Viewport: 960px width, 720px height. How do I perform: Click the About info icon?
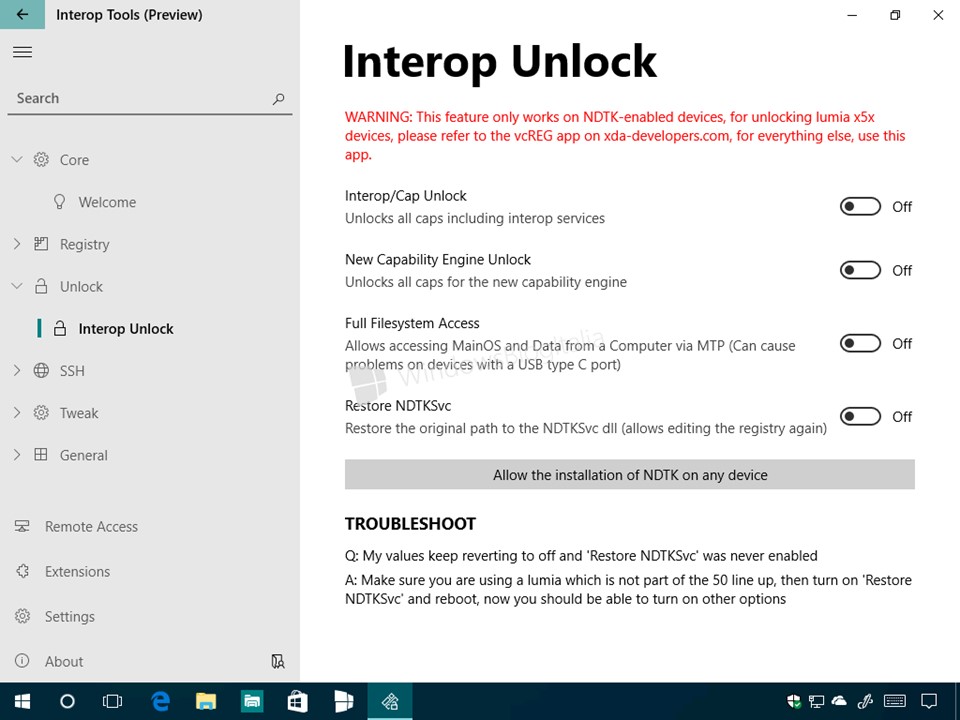(x=22, y=661)
